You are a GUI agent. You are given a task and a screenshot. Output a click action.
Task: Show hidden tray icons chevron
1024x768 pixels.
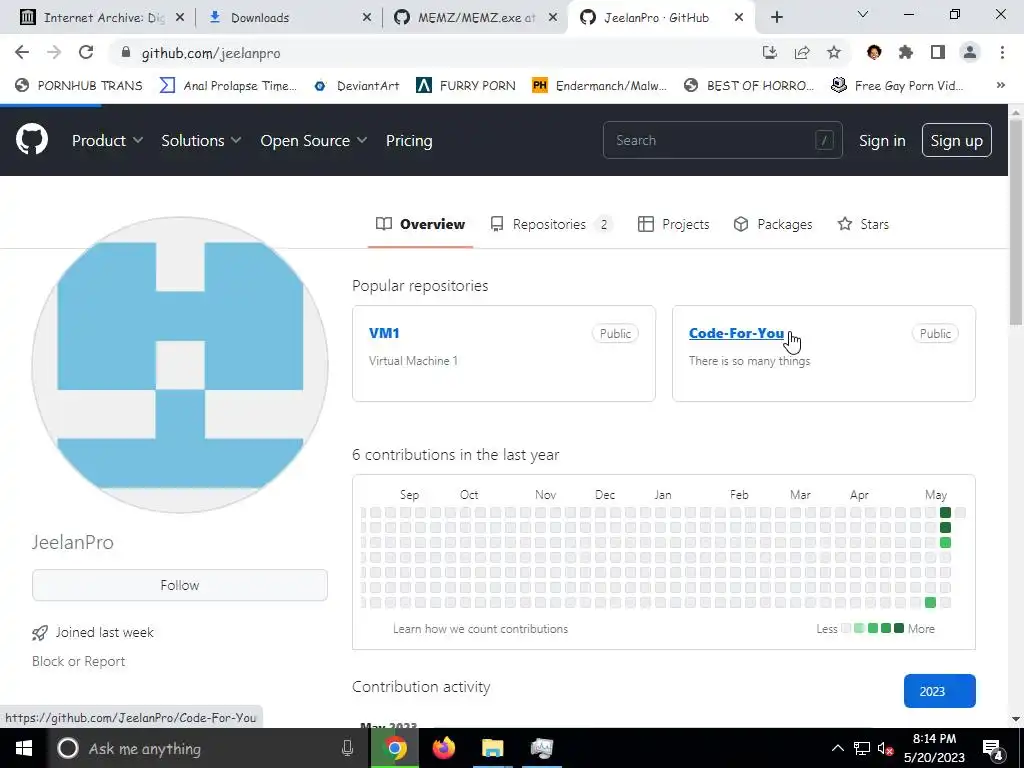(837, 748)
